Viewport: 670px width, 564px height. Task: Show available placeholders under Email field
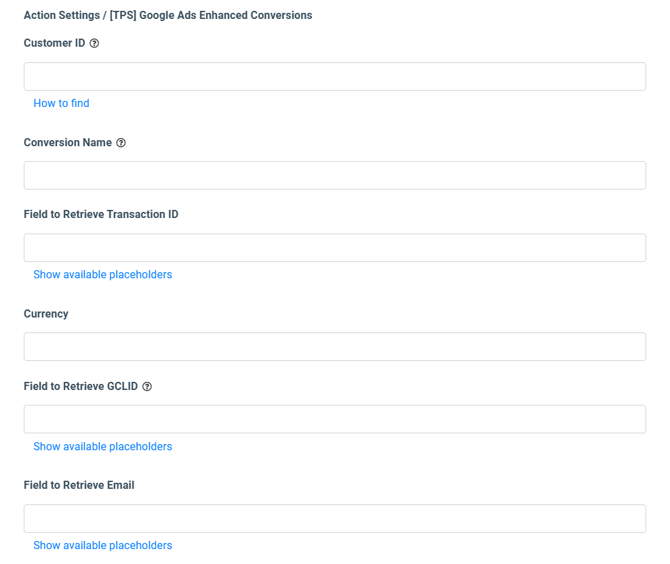click(102, 546)
